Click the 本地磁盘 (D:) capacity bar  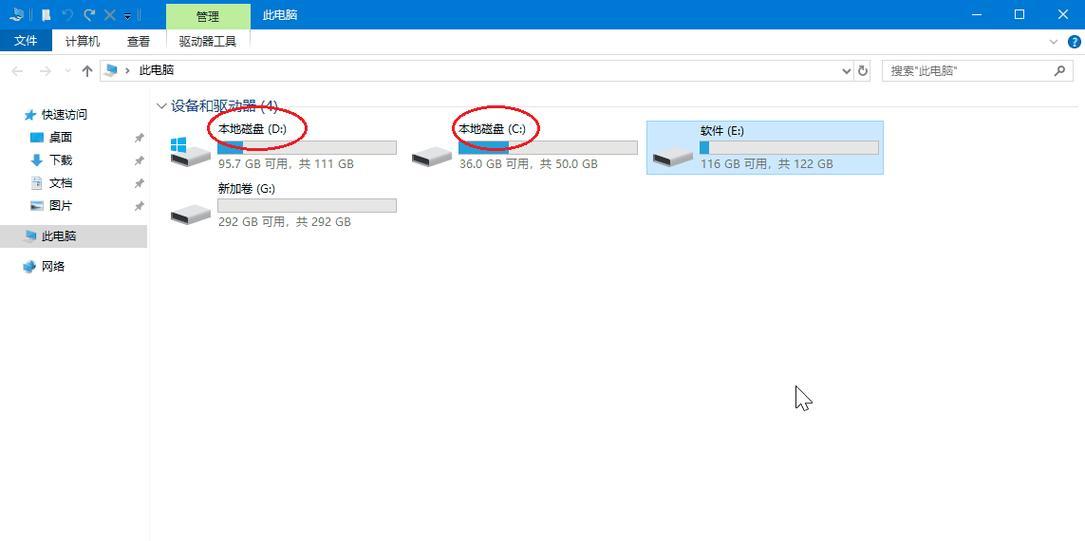pyautogui.click(x=307, y=147)
